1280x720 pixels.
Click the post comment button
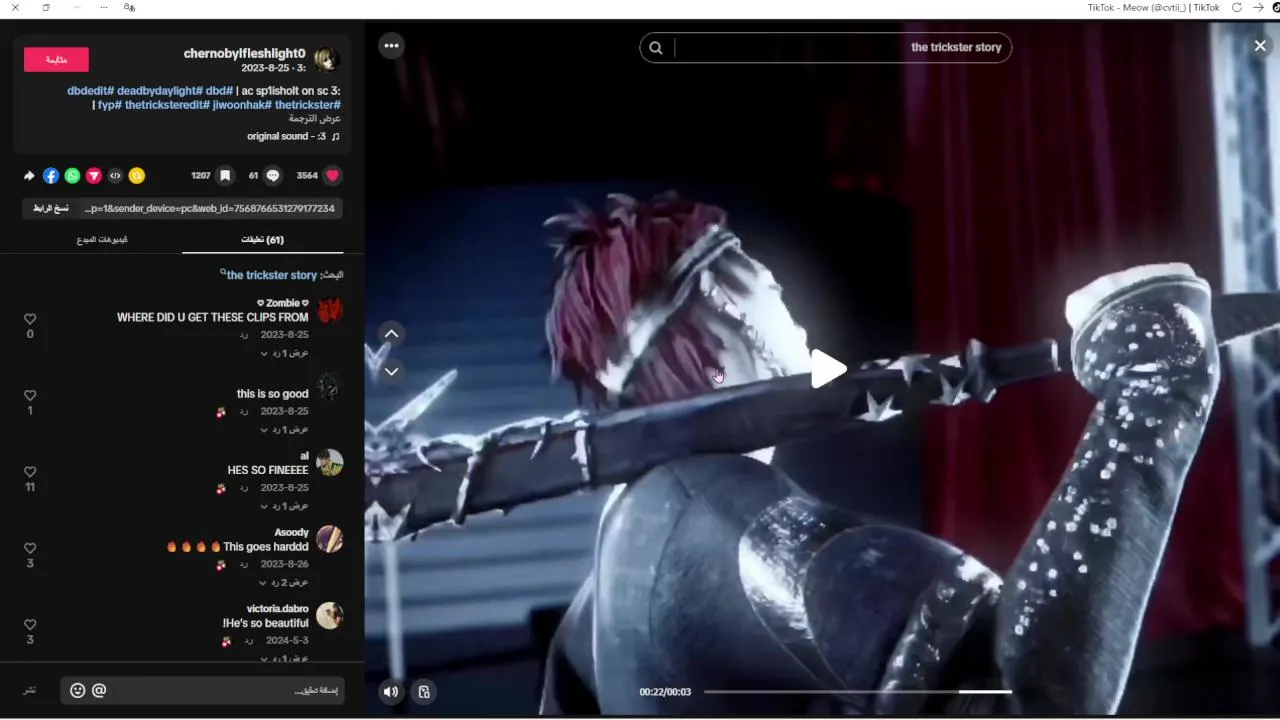(30, 691)
